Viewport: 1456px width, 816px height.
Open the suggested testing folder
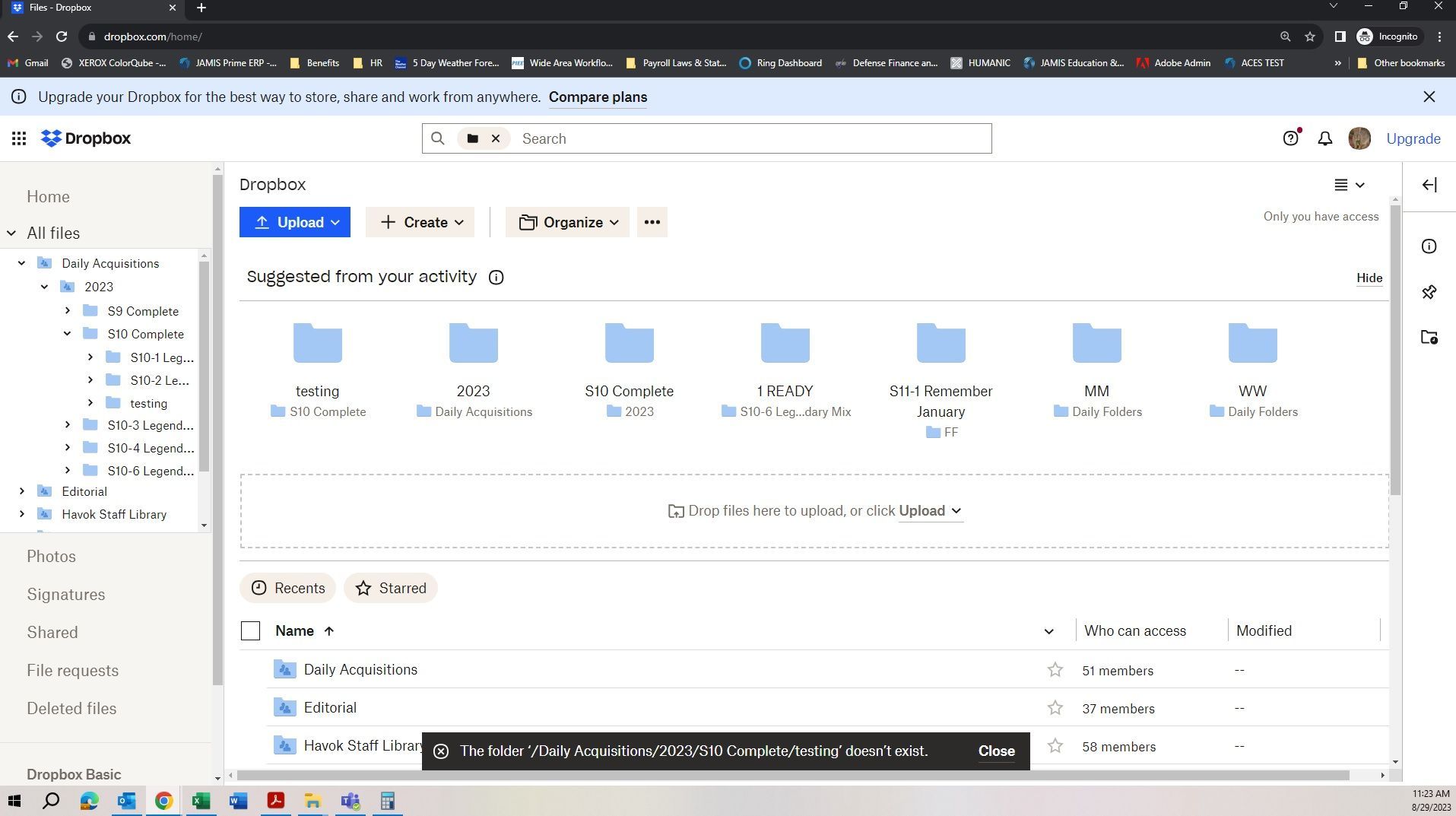[x=318, y=369]
